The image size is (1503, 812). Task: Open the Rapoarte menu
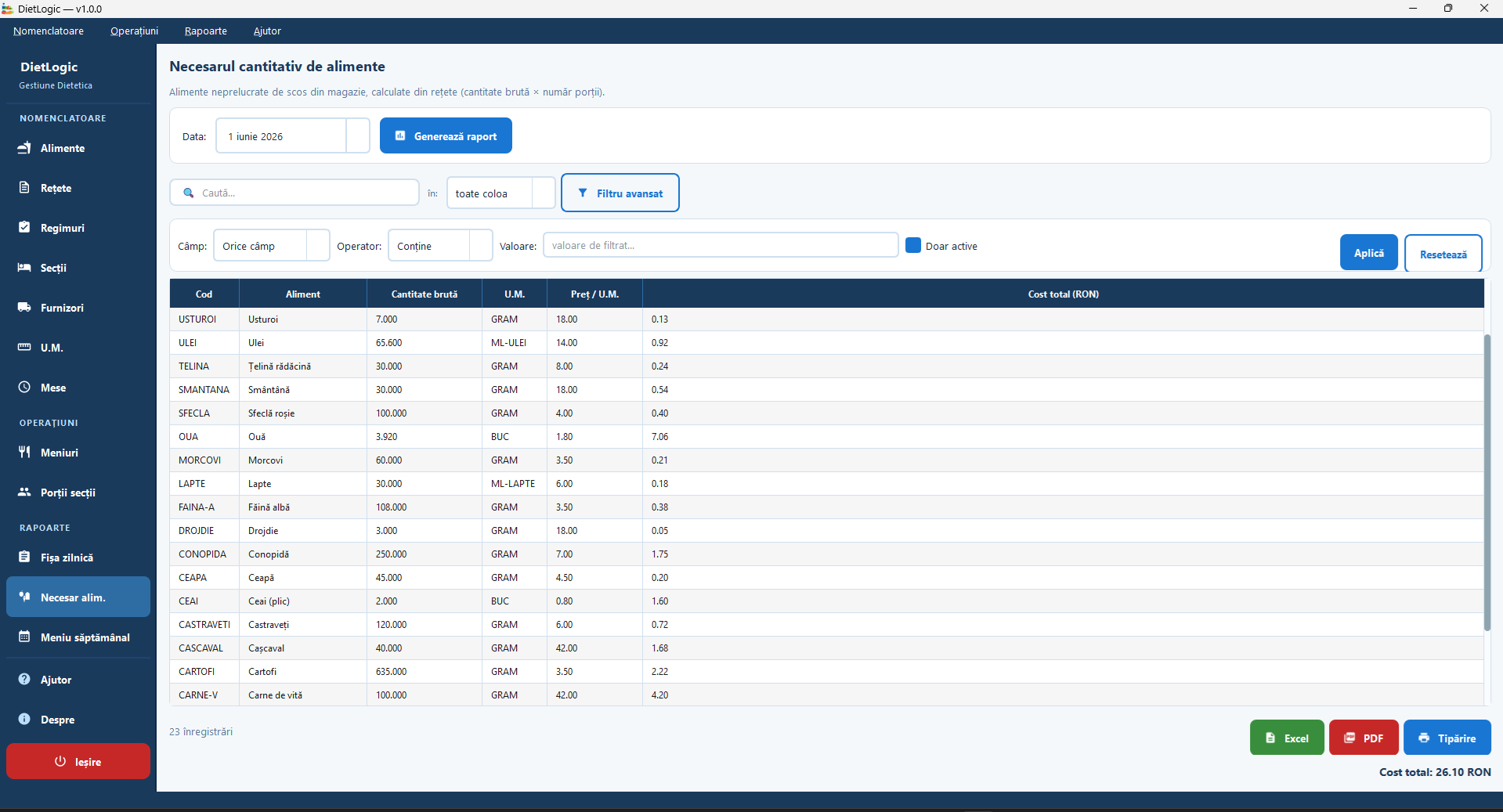206,31
